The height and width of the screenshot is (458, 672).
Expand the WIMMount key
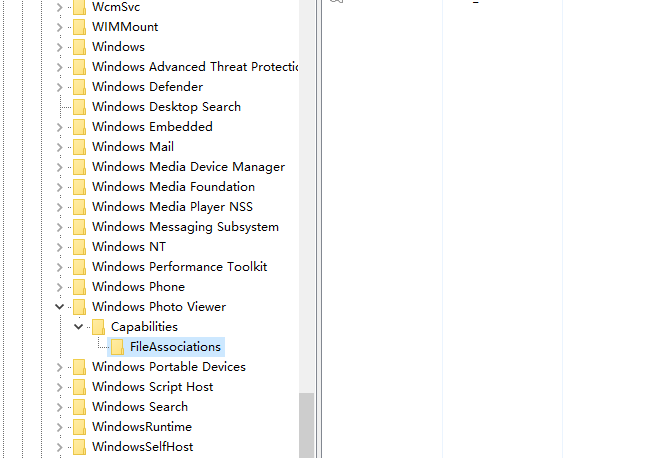pos(60,27)
